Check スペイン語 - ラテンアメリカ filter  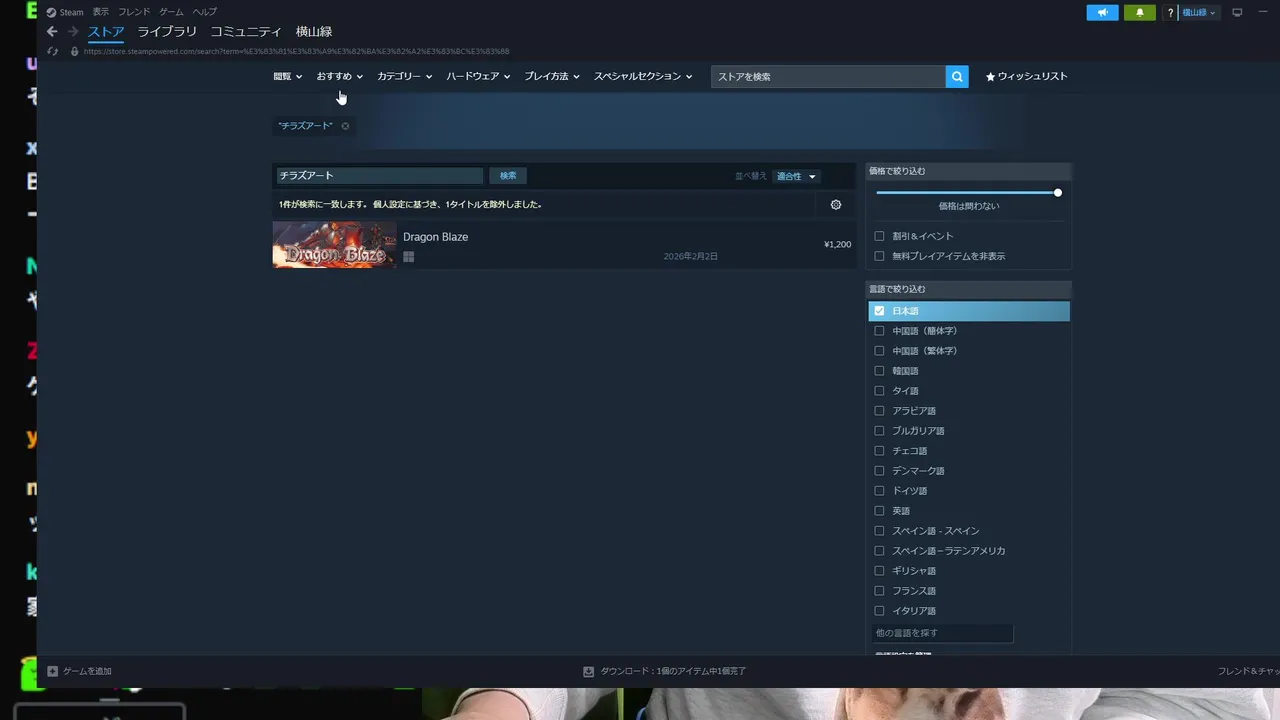coord(879,551)
